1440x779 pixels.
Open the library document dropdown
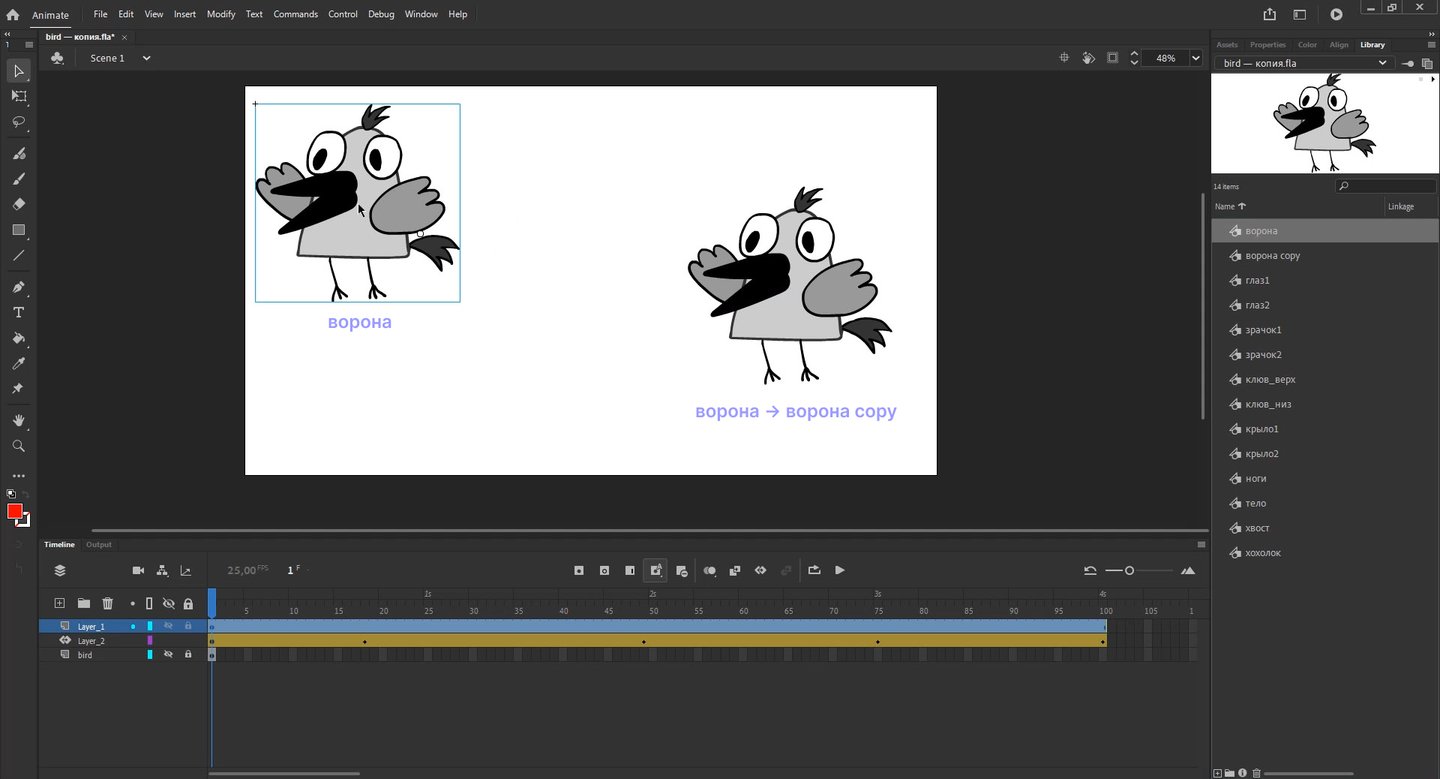1383,63
